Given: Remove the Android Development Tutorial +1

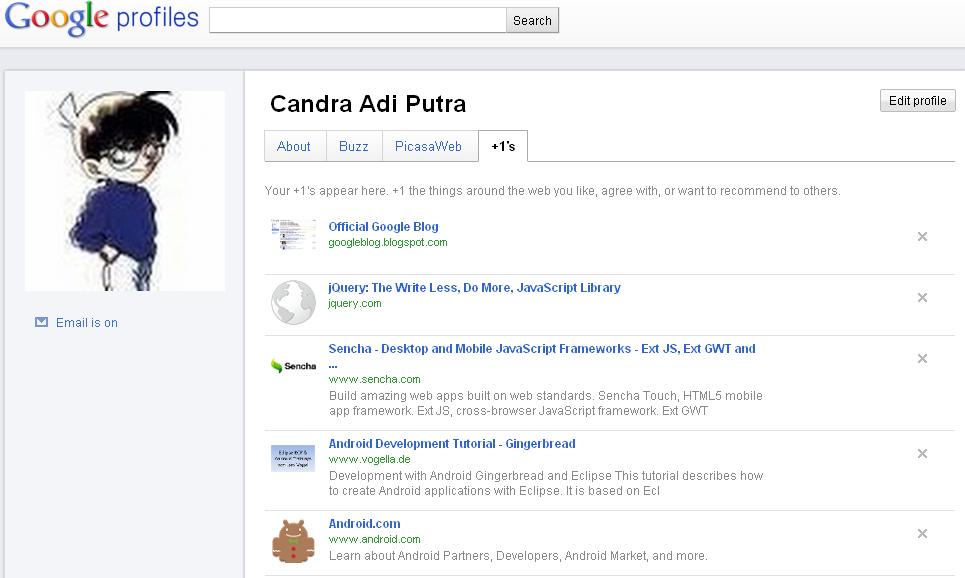Looking at the screenshot, I should point(922,454).
